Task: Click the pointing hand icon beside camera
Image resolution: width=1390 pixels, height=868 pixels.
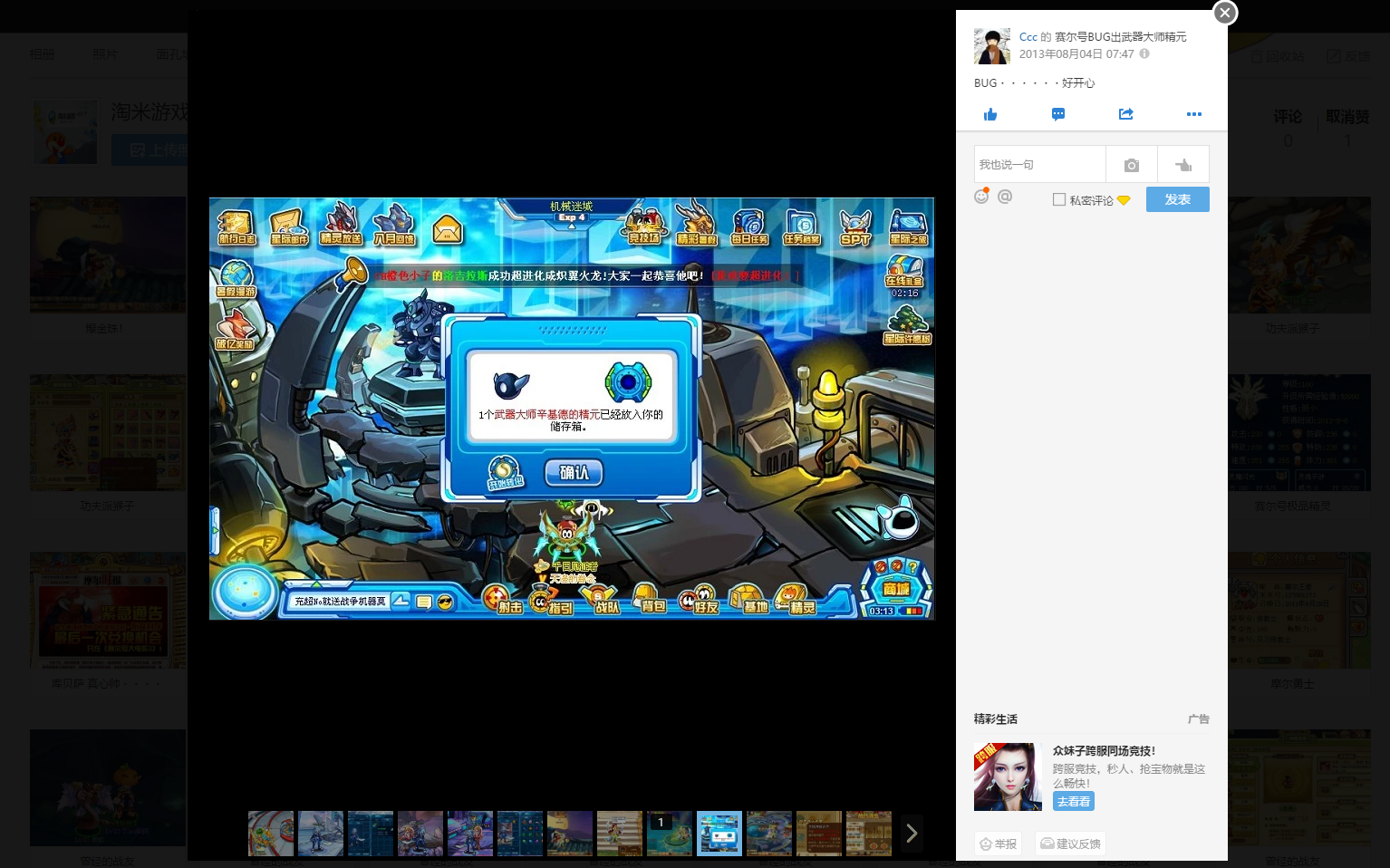Action: 1183,165
